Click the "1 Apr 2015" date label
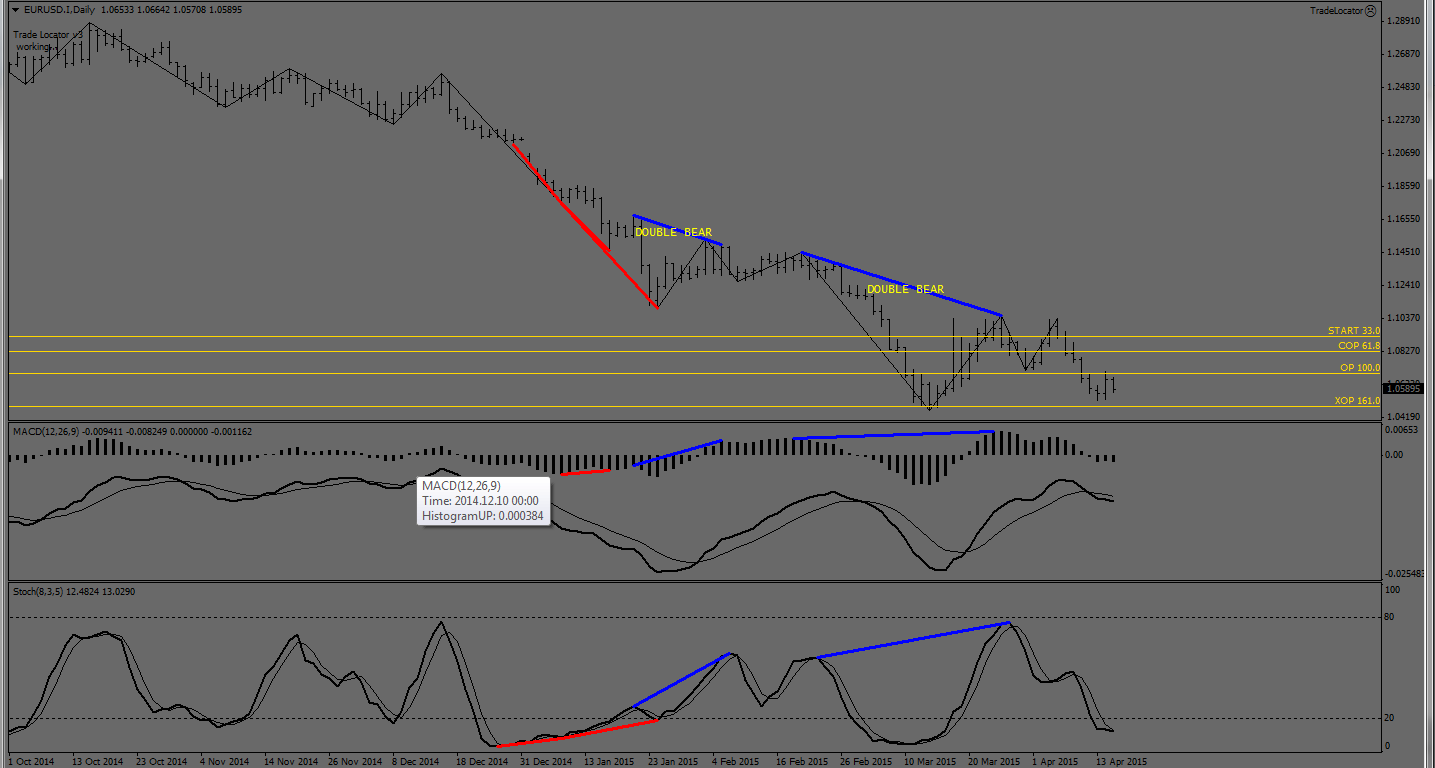 tap(1056, 761)
